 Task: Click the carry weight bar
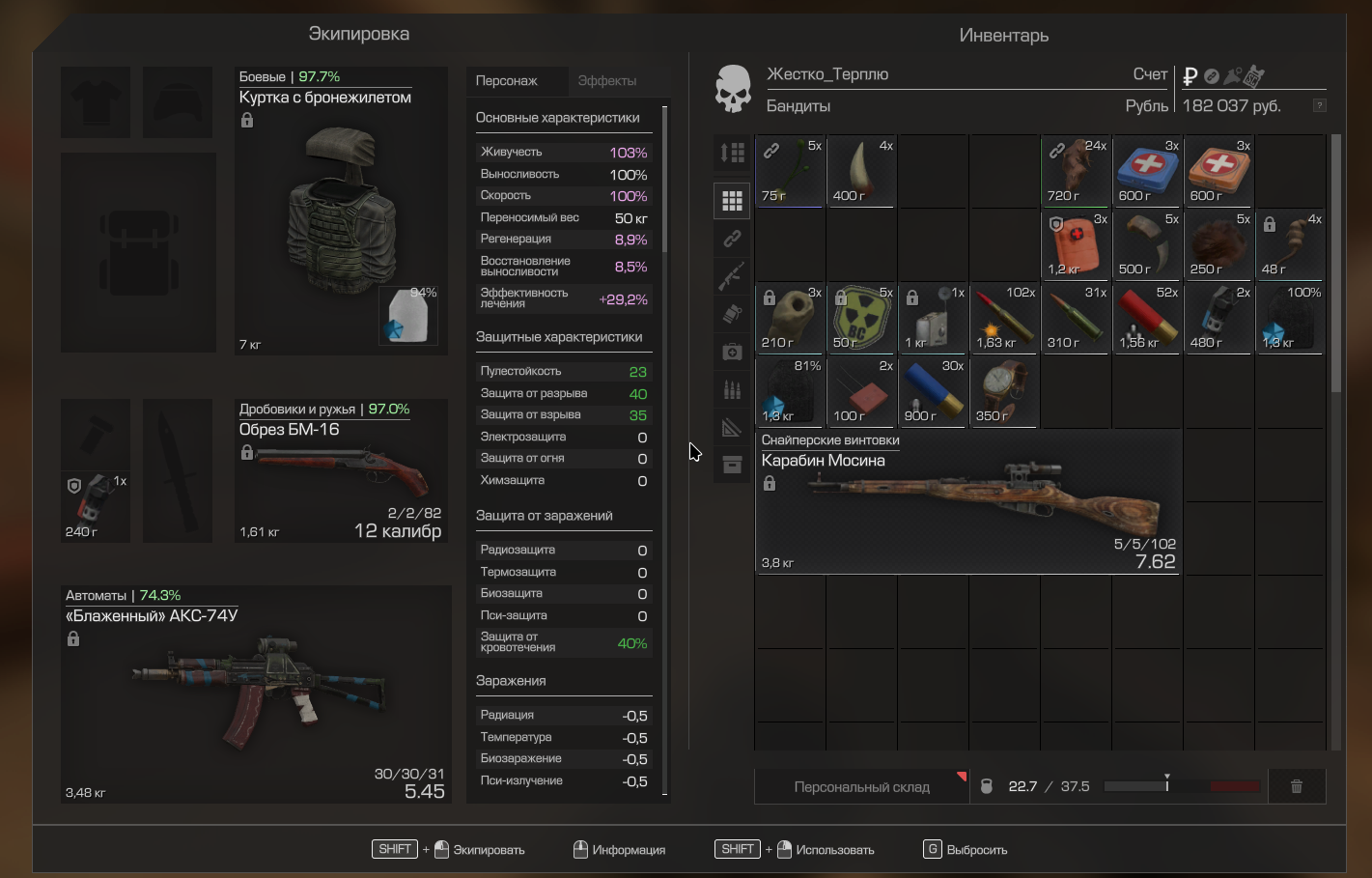[1182, 786]
